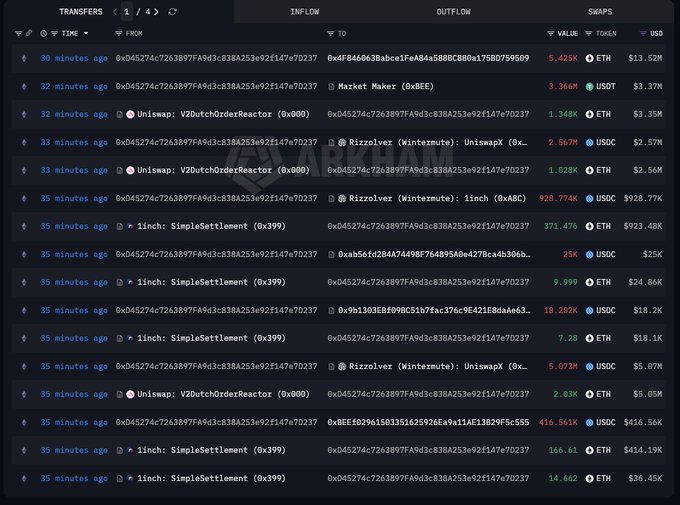Open the VALUE column filter
The image size is (680, 505).
click(x=551, y=33)
